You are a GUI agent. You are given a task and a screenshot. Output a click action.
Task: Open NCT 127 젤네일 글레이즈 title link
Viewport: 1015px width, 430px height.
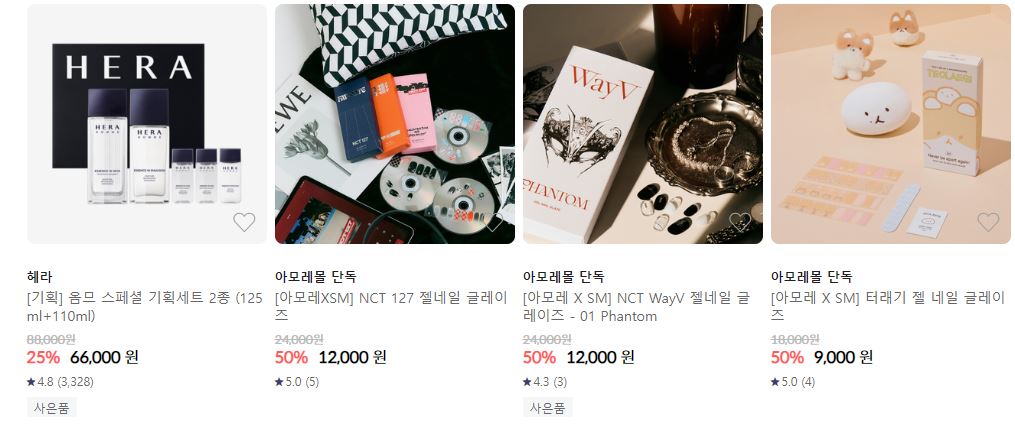tap(392, 307)
